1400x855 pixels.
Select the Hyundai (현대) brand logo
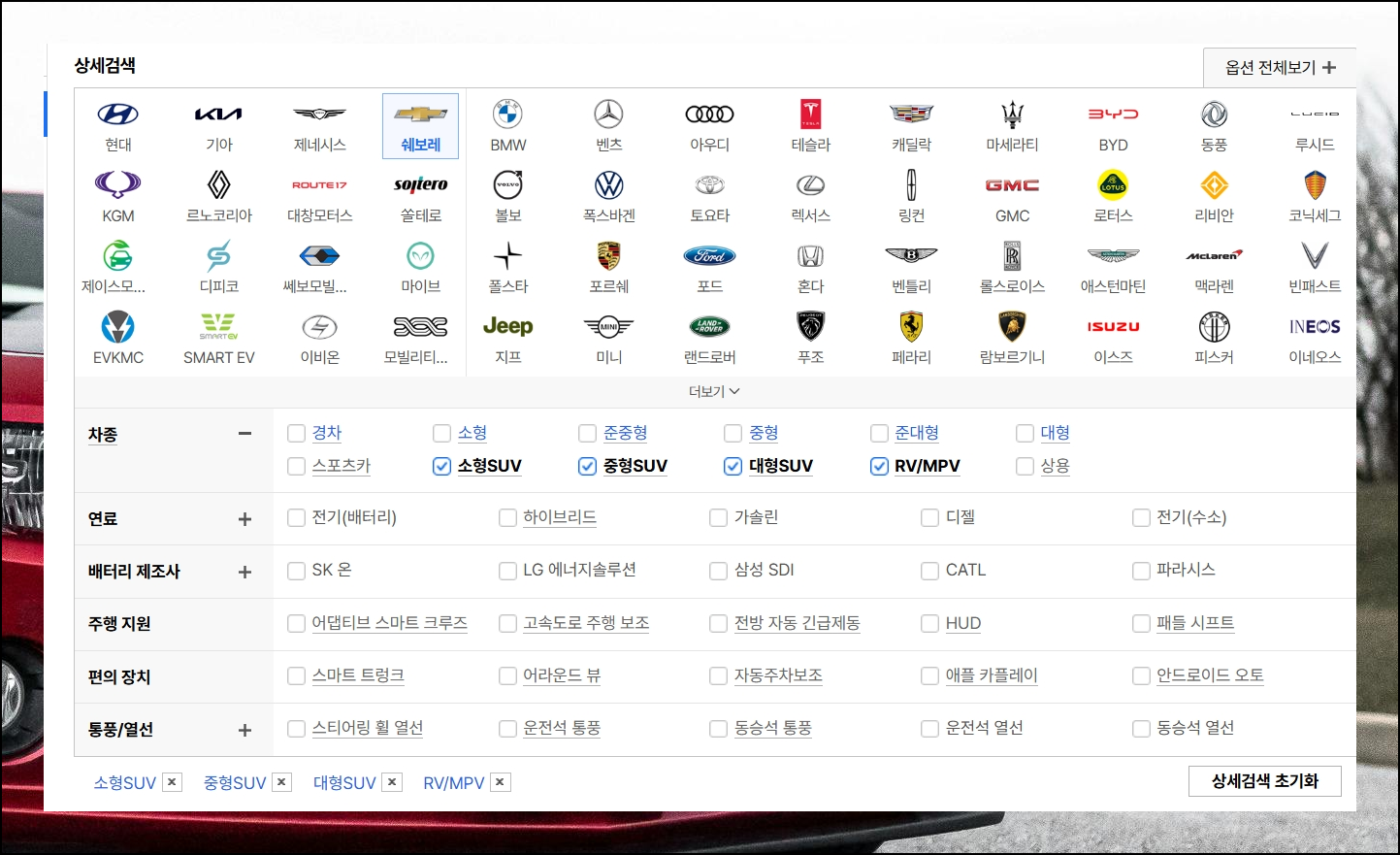click(118, 115)
